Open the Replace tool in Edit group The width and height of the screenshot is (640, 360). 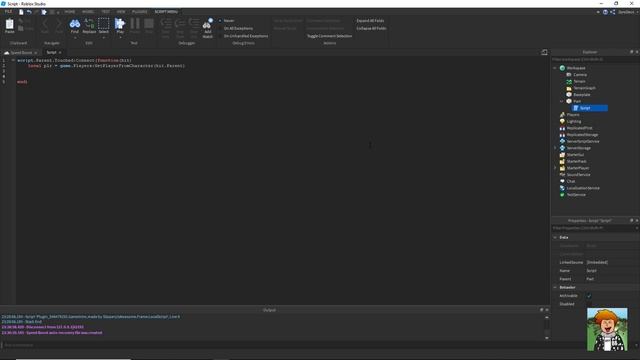pos(89,24)
